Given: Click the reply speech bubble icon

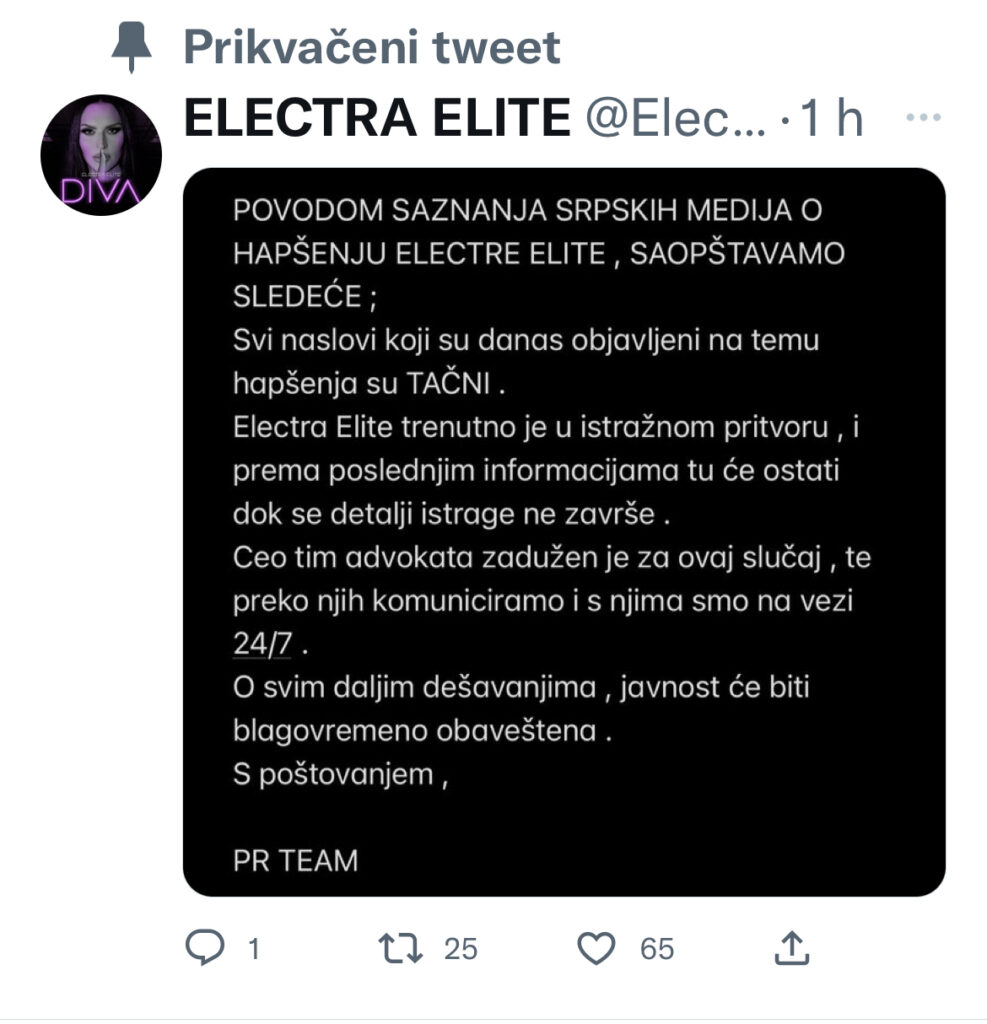Looking at the screenshot, I should pos(204,948).
